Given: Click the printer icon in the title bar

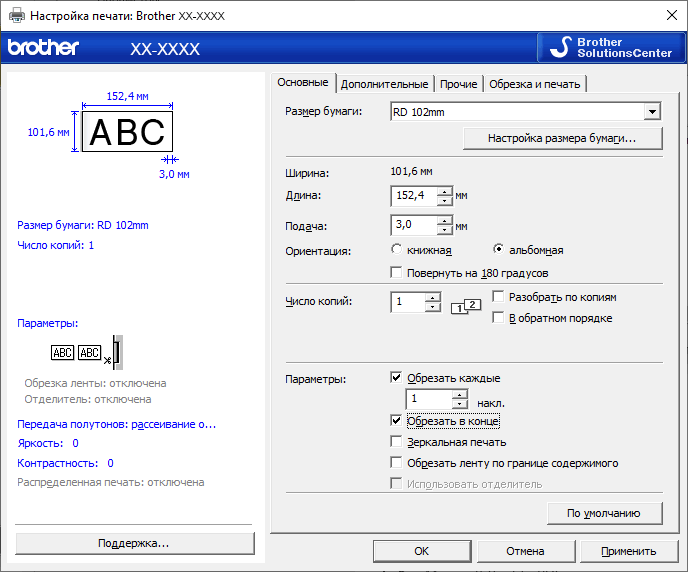Looking at the screenshot, I should pyautogui.click(x=15, y=15).
